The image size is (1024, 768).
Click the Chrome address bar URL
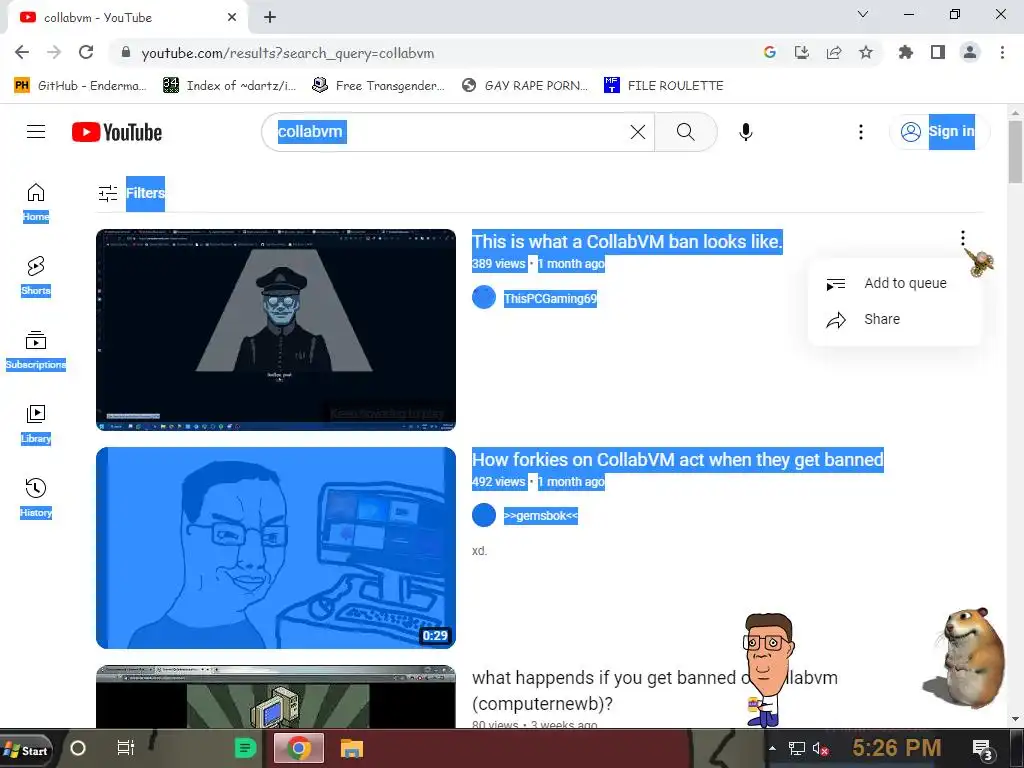pos(288,54)
